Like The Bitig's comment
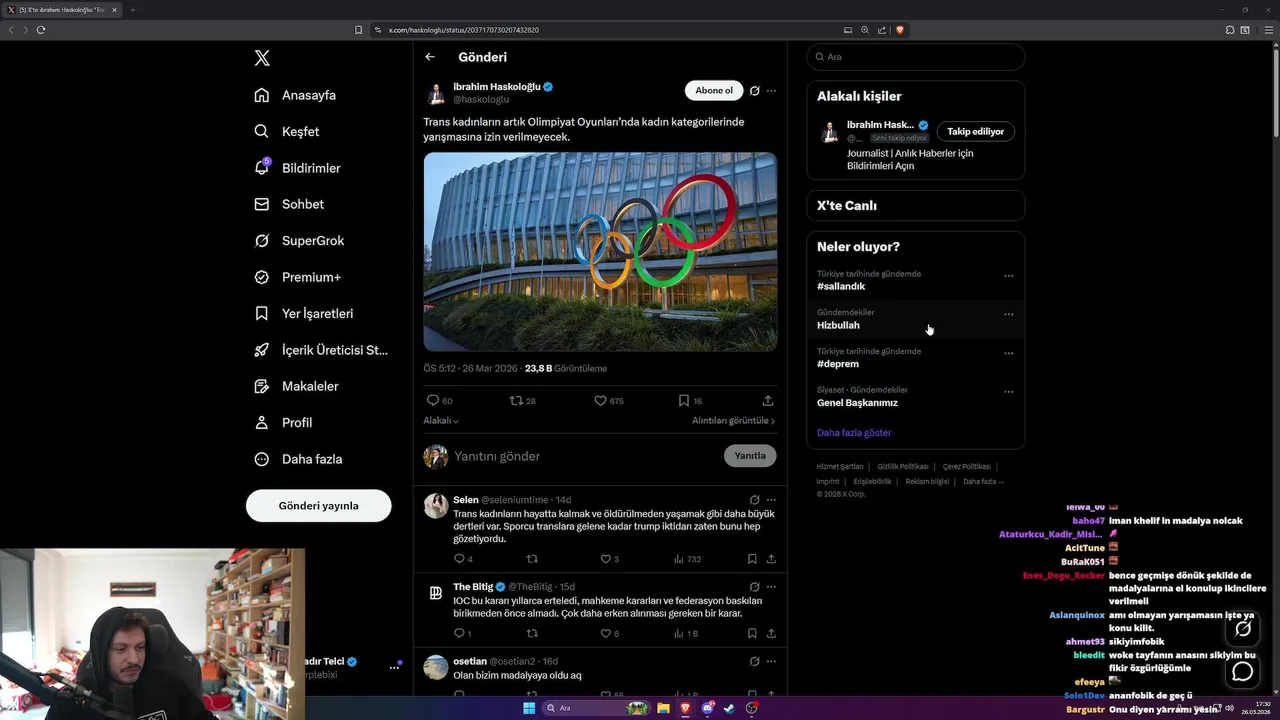This screenshot has height=720, width=1280. pyautogui.click(x=605, y=633)
